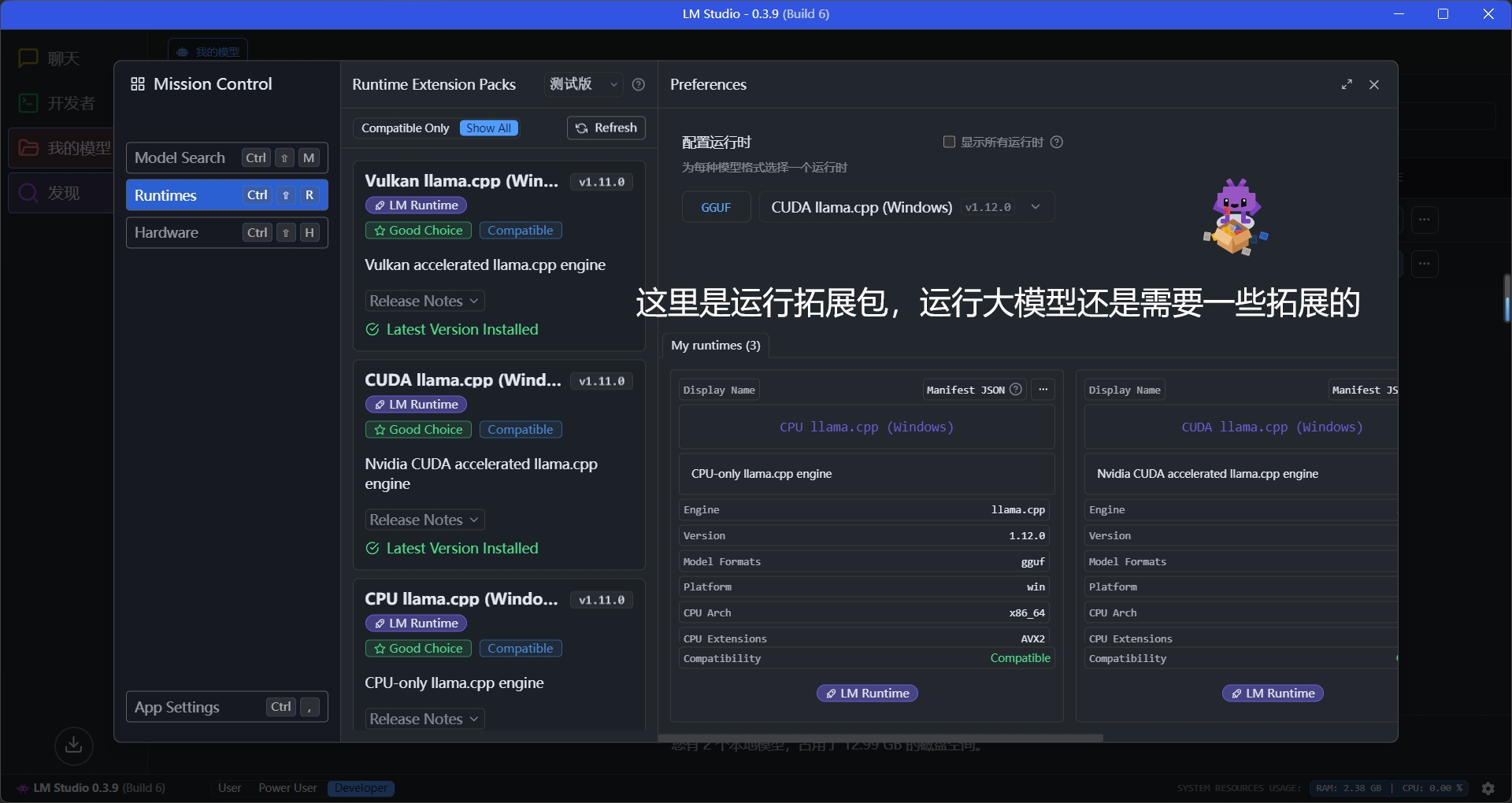Click Latest Version Installed under Vulkan pack

coord(452,330)
